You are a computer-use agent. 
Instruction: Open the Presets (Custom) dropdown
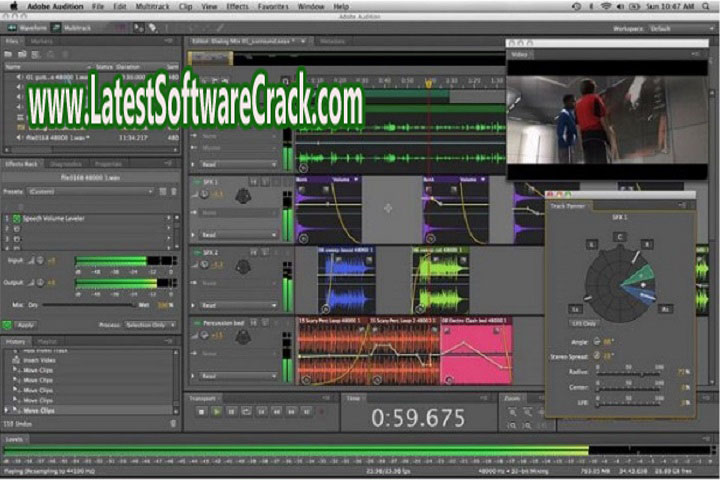click(91, 192)
